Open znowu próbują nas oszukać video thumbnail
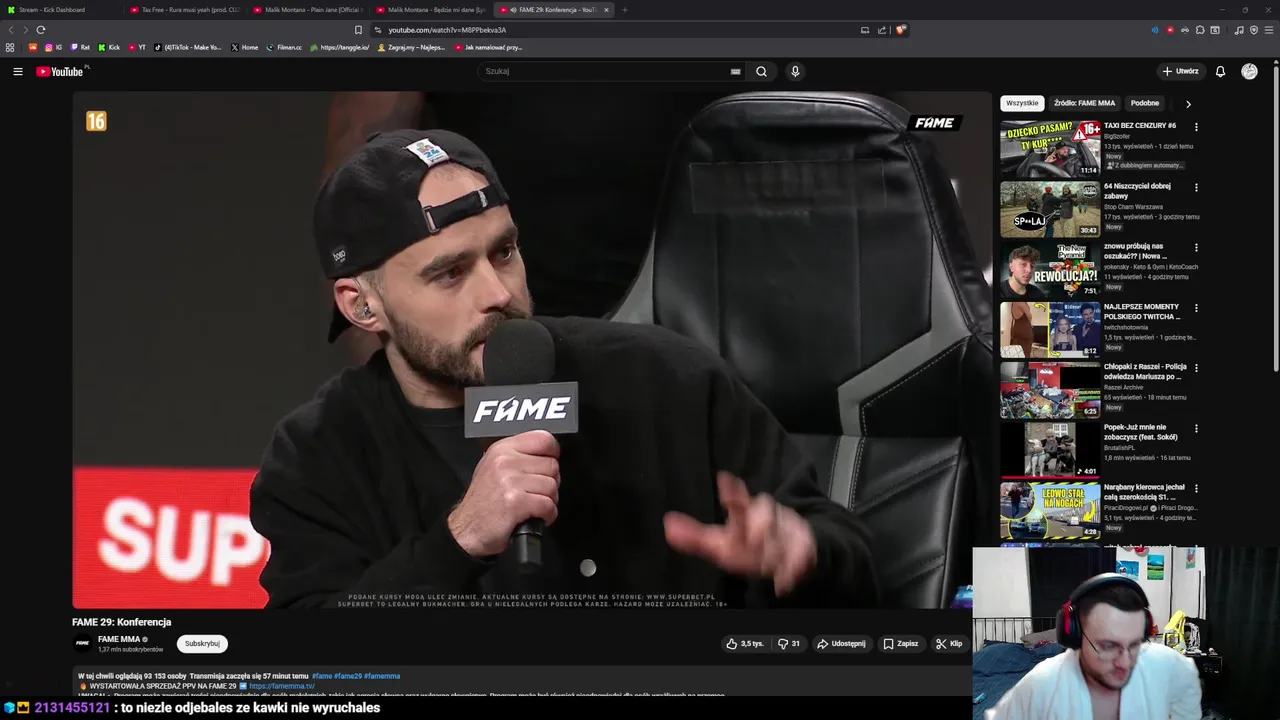Image resolution: width=1280 pixels, height=720 pixels. coord(1050,269)
